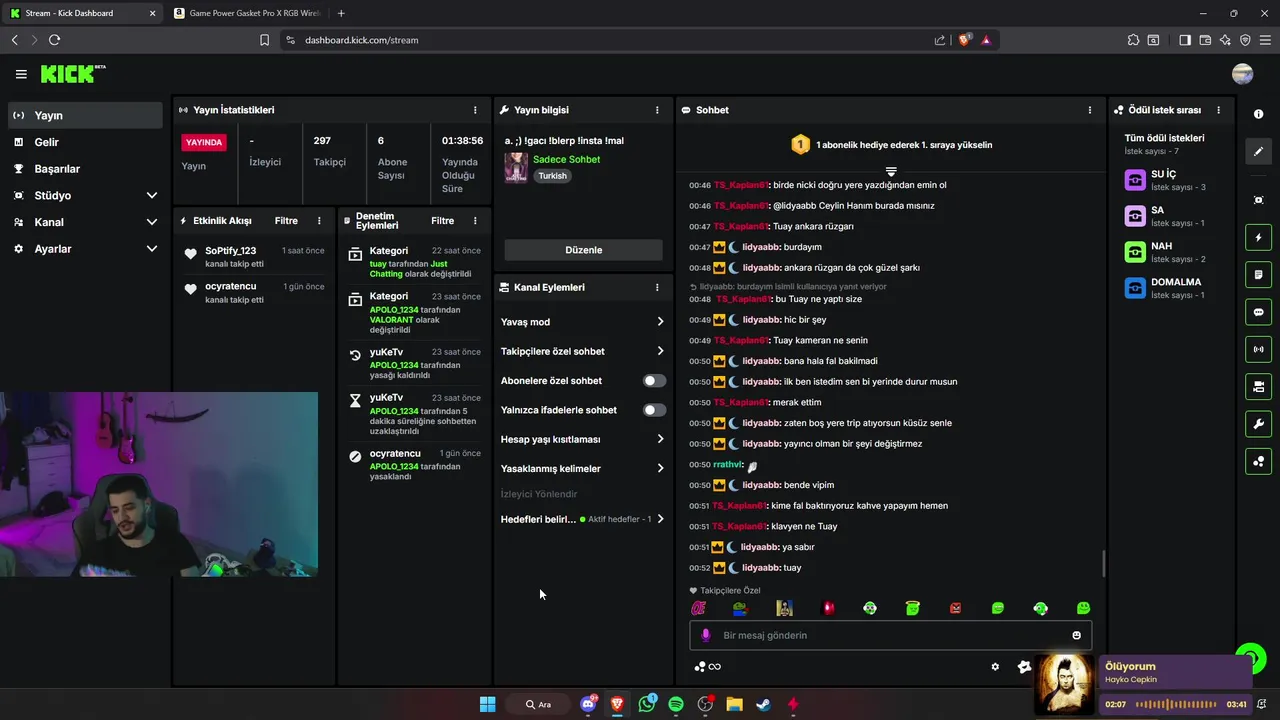Select Başarılar in left navigation
The height and width of the screenshot is (720, 1280).
(x=85, y=169)
